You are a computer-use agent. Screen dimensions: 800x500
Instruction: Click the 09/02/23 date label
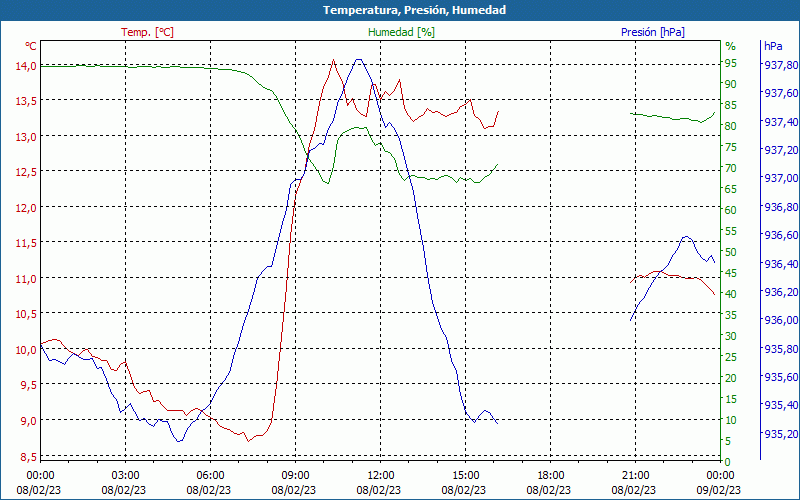(718, 490)
